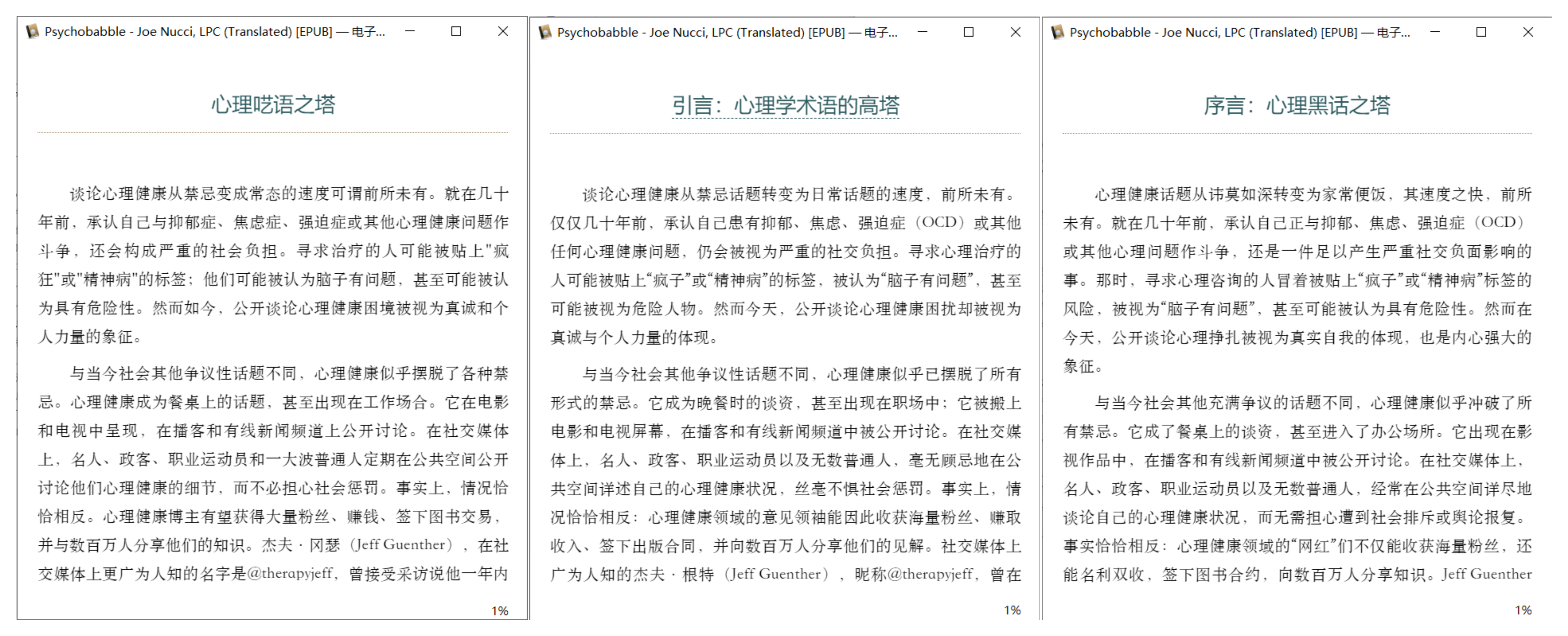Viewport: 1568px width, 636px height.
Task: Maximize the 心理呓语之塔 viewer window
Action: (x=456, y=31)
